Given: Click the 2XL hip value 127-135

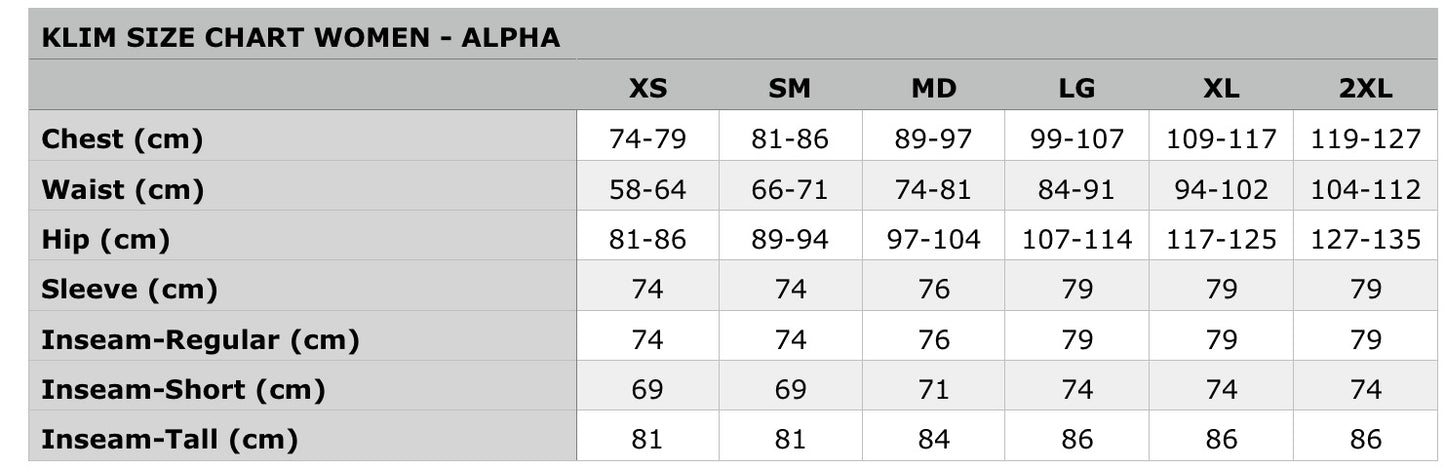Looking at the screenshot, I should 1366,239.
